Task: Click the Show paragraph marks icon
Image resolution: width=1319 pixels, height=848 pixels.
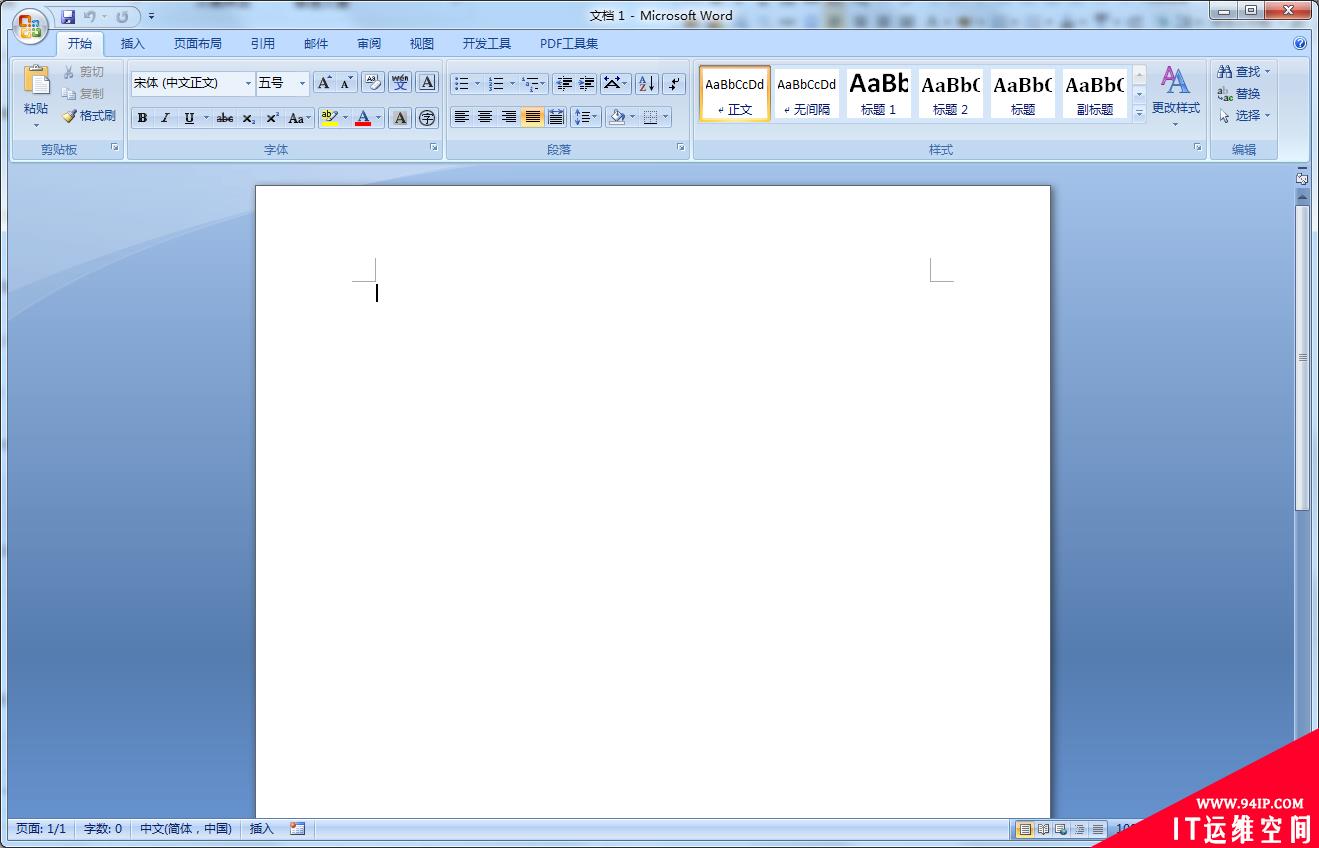Action: (674, 84)
